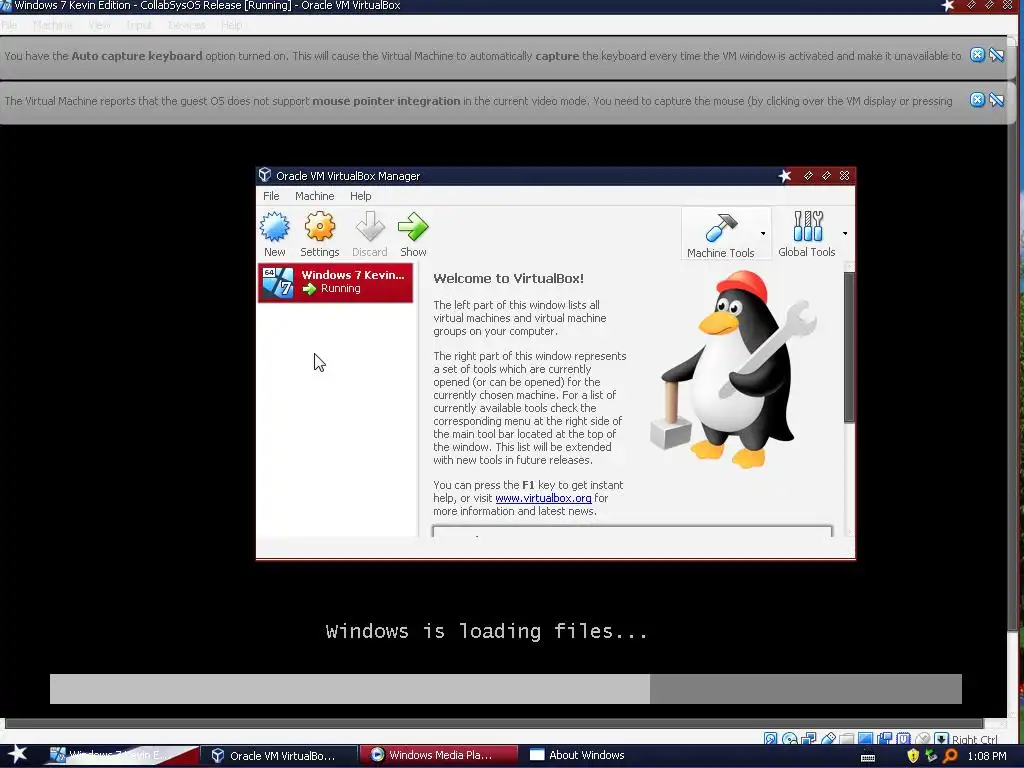The height and width of the screenshot is (768, 1024).
Task: Click the on-screen keyboard tray icon
Action: point(868,757)
